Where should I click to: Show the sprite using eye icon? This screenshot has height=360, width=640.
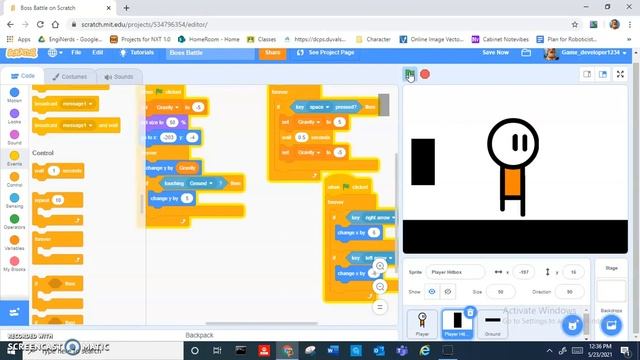(x=432, y=291)
